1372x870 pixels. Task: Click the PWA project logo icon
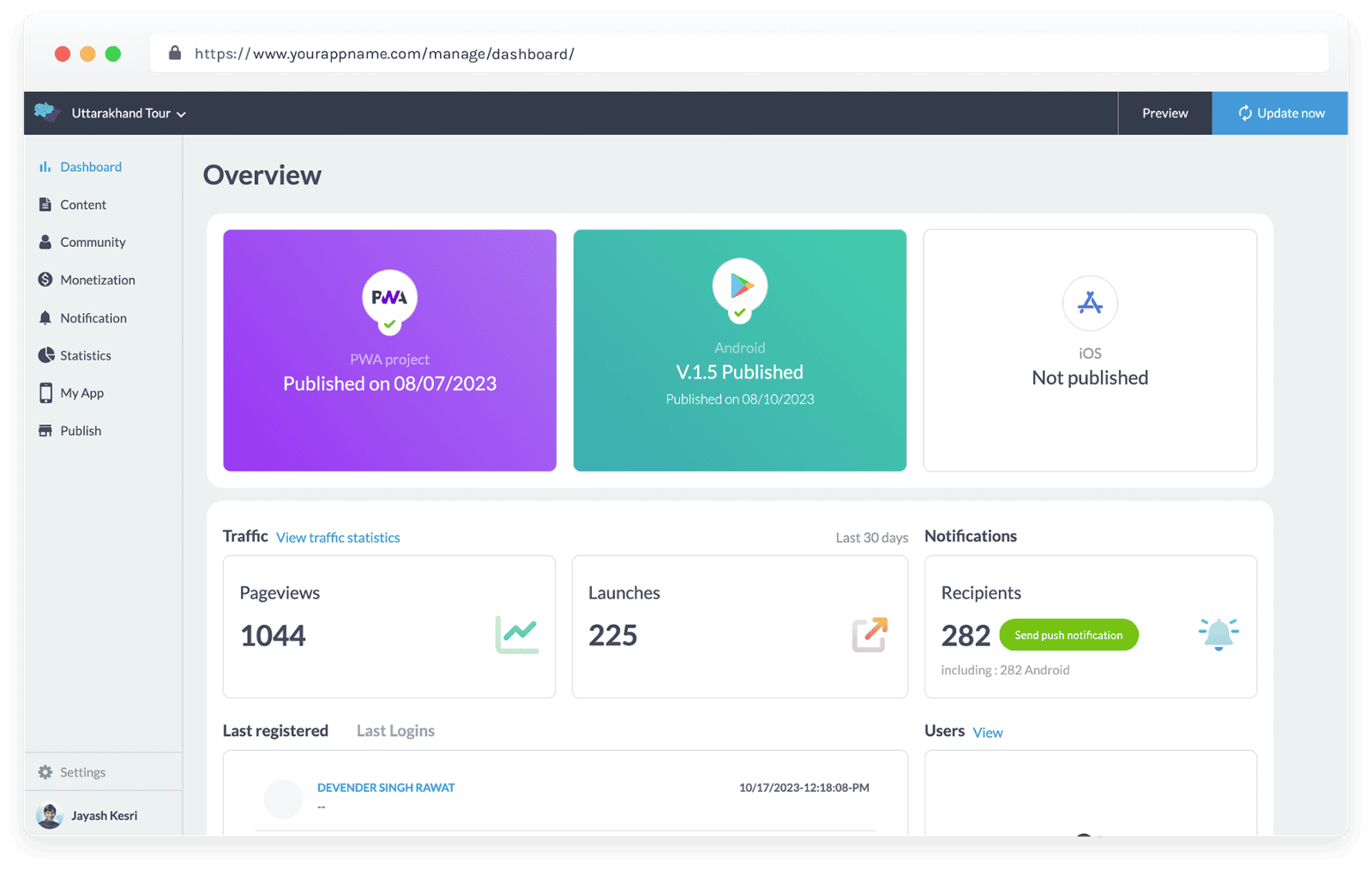point(389,298)
